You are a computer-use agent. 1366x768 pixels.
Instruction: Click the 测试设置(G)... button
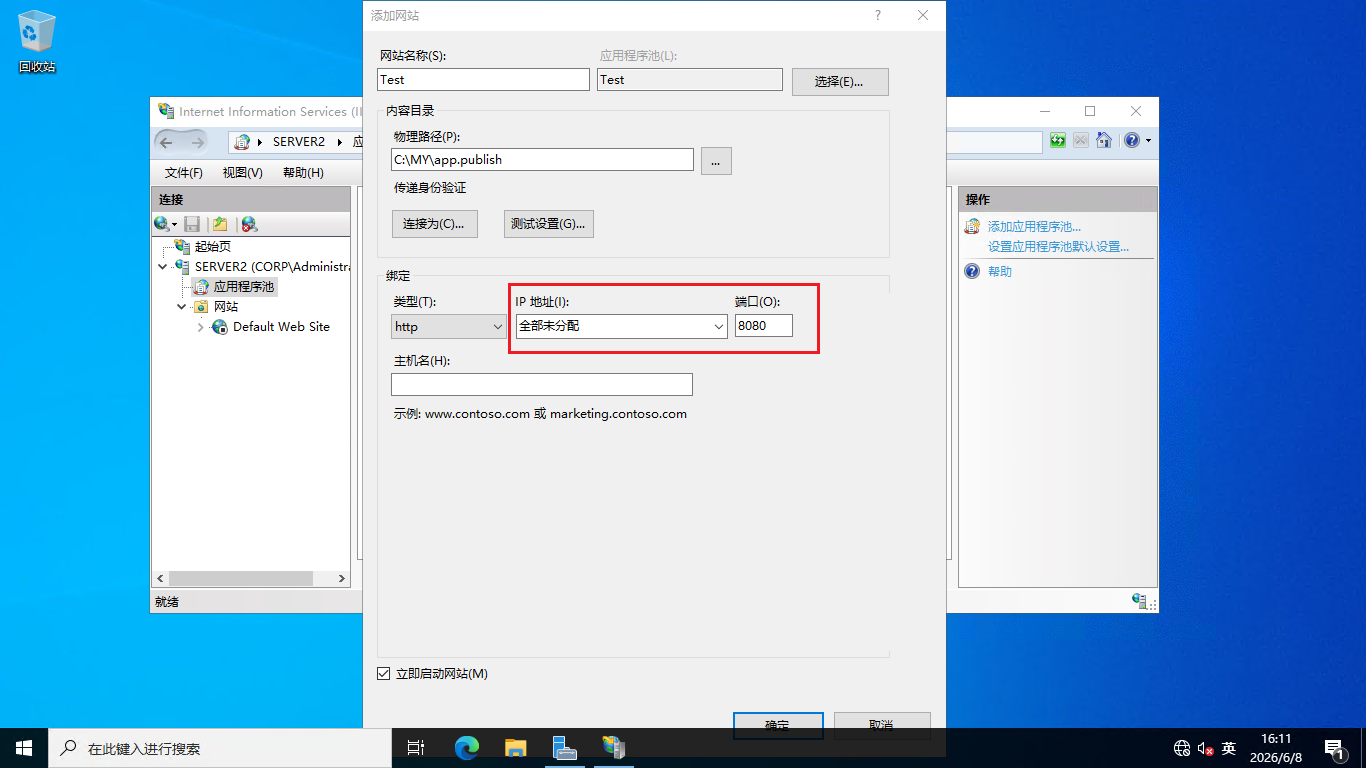pyautogui.click(x=549, y=224)
